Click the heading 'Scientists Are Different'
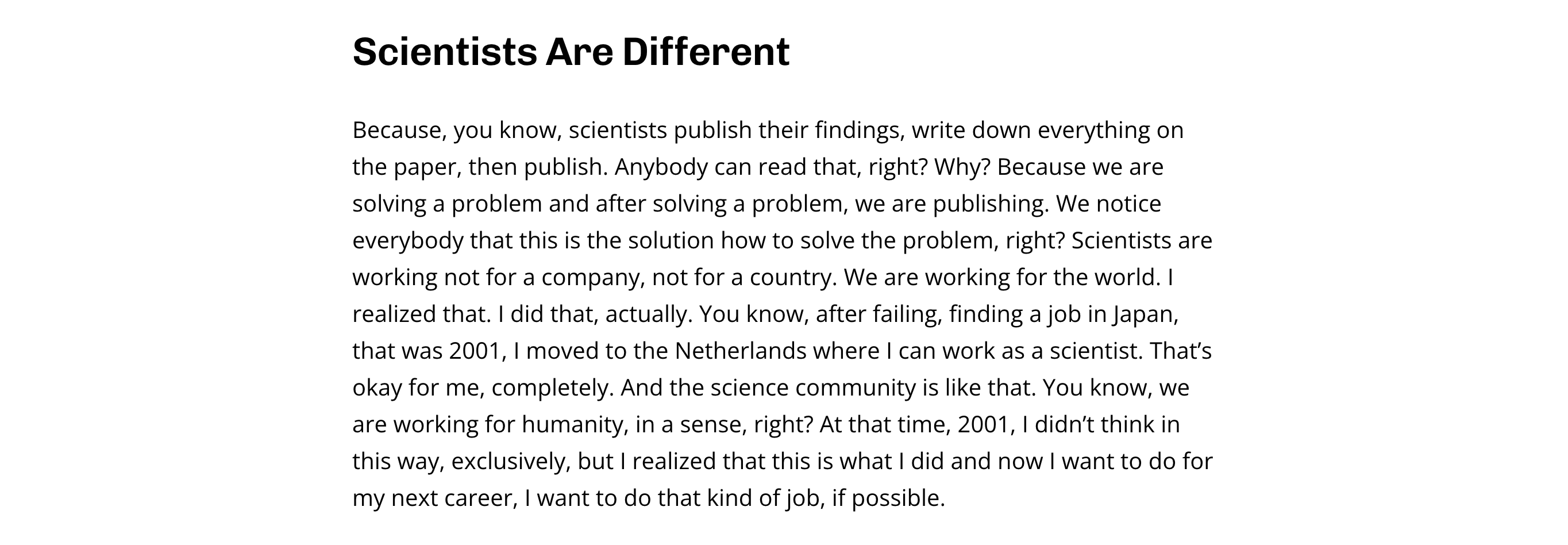 point(571,52)
